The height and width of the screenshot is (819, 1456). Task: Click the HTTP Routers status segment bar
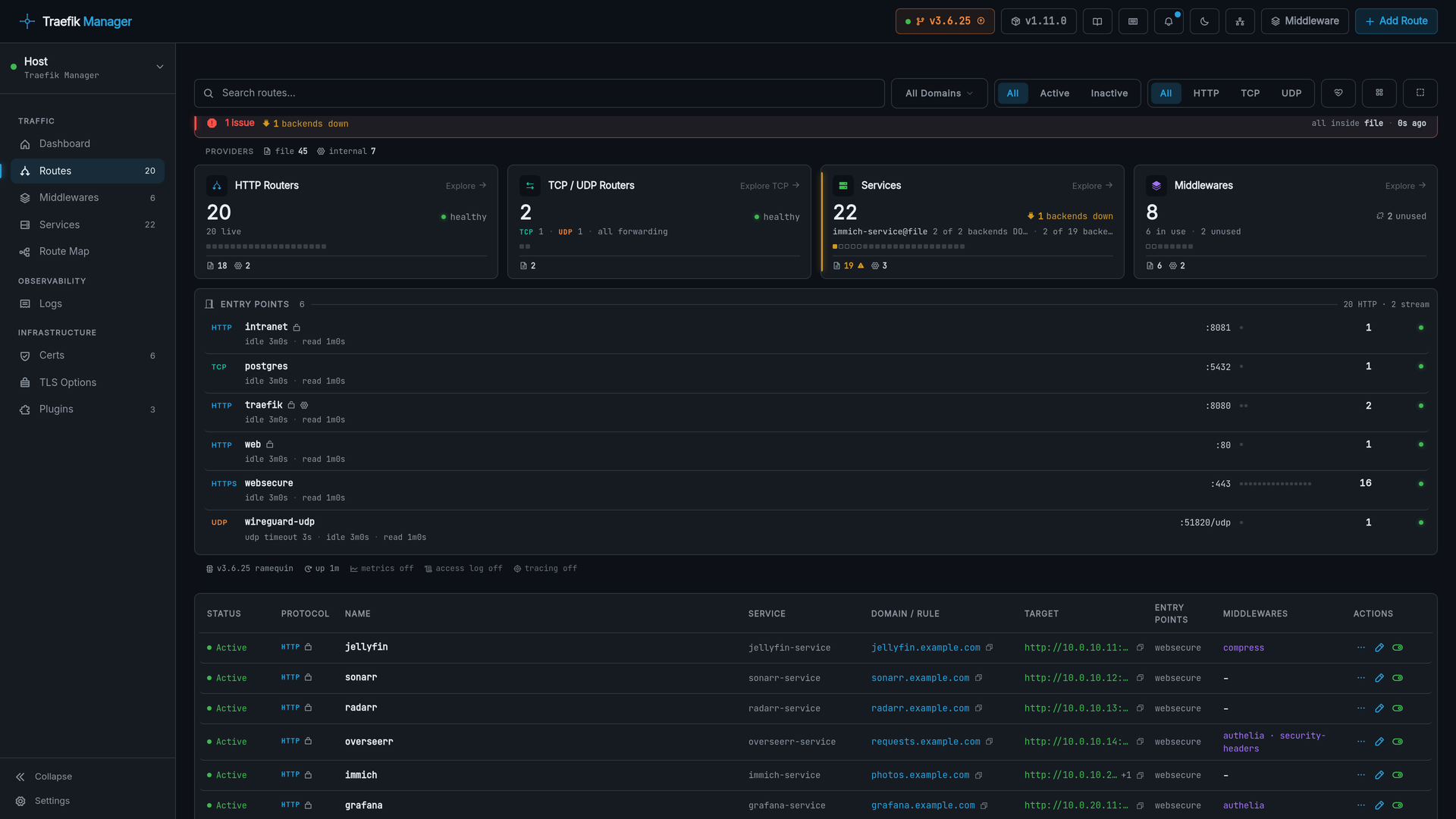(x=266, y=246)
